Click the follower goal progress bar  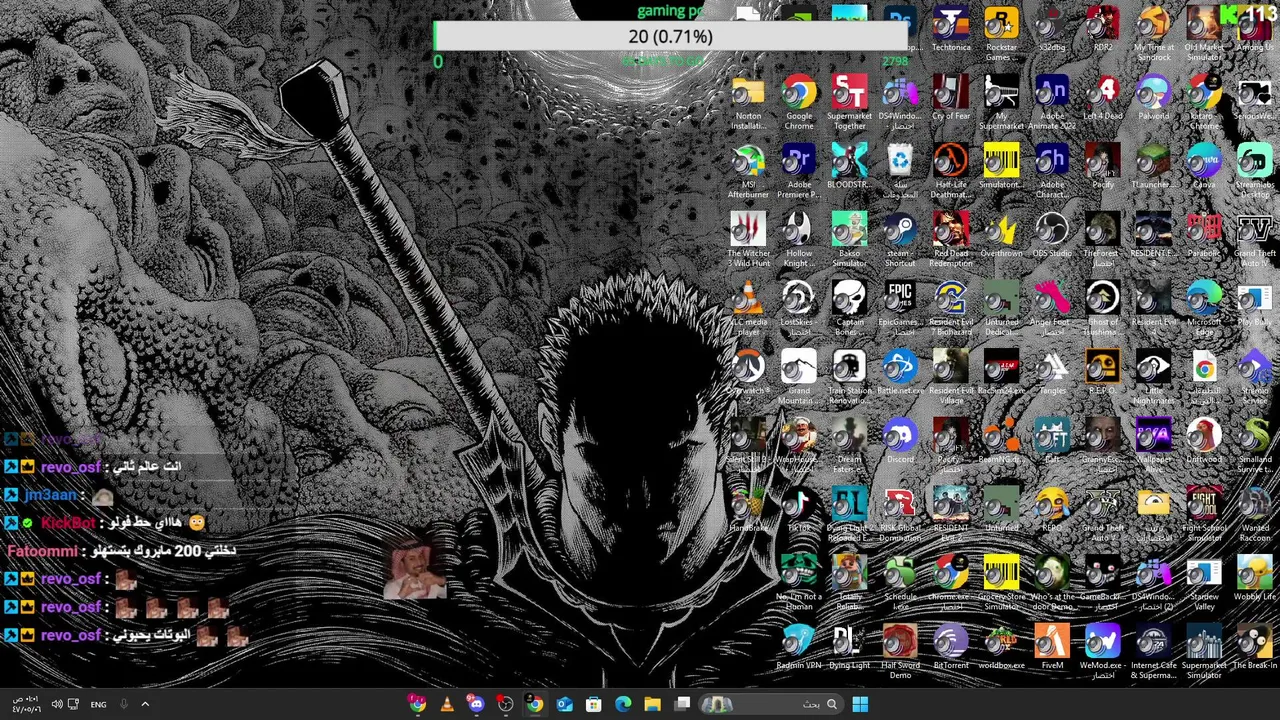[x=670, y=36]
